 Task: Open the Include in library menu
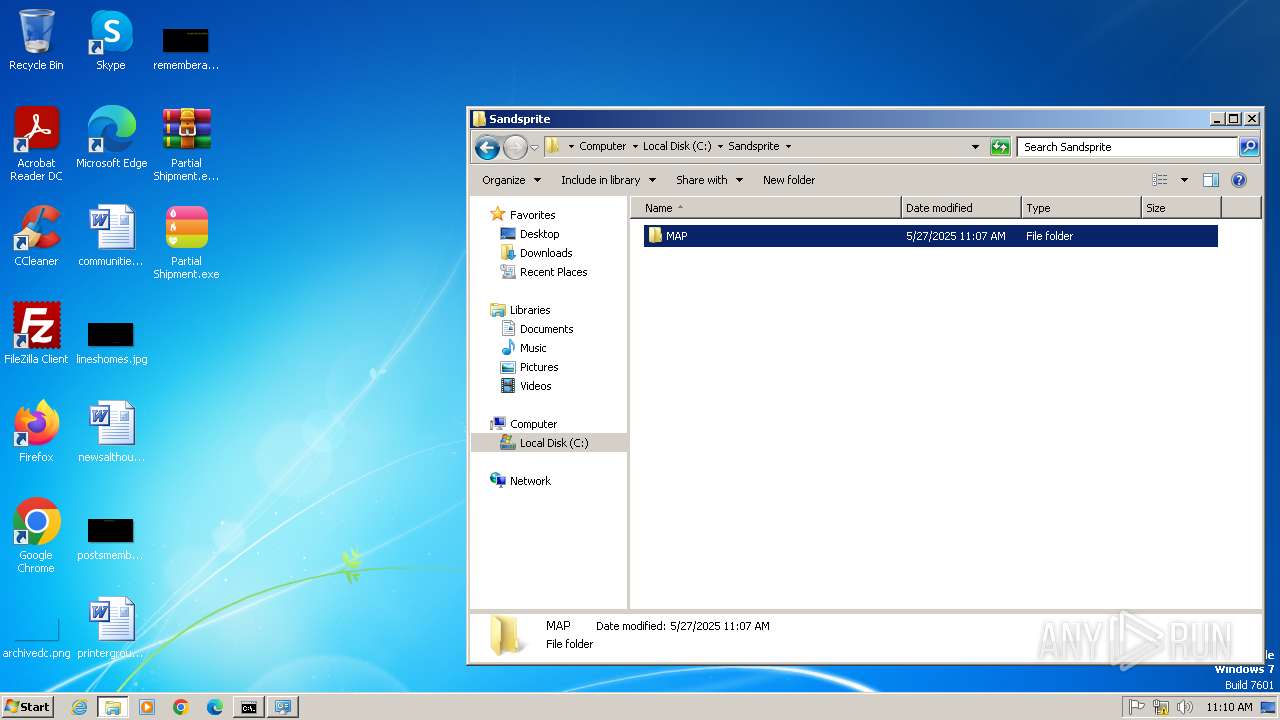tap(608, 180)
